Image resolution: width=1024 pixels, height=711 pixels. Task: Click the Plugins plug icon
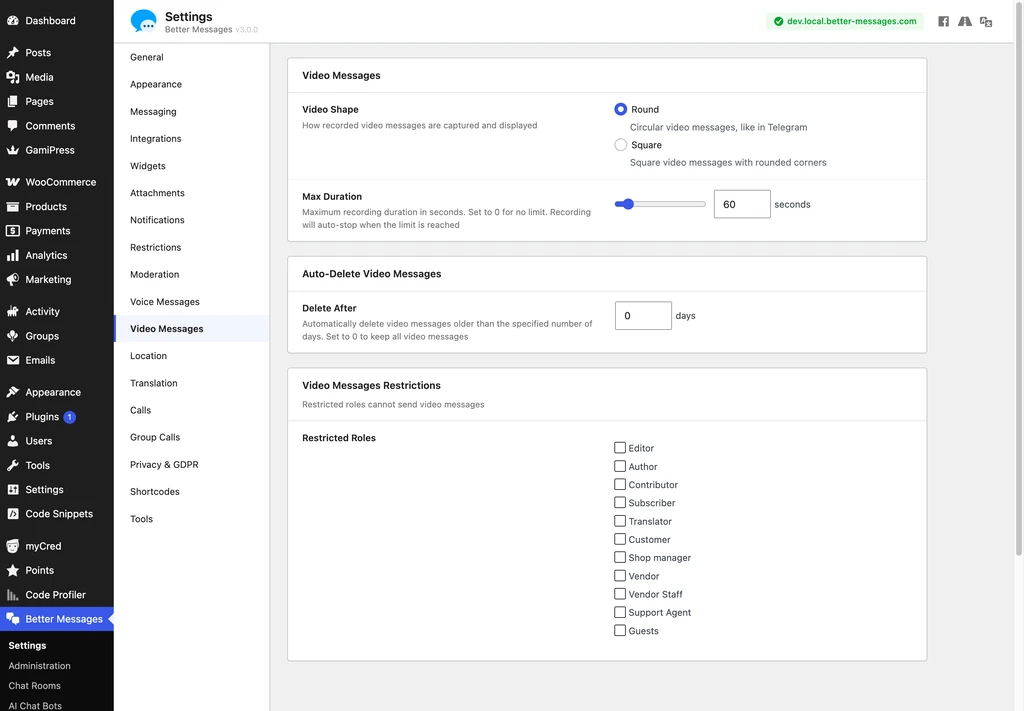pos(12,417)
